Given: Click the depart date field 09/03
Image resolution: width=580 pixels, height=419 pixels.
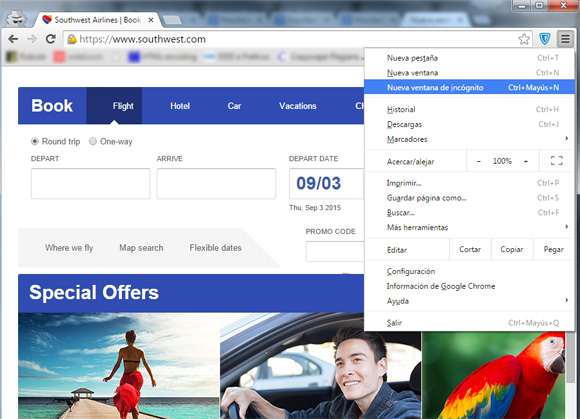Looking at the screenshot, I should (x=327, y=183).
